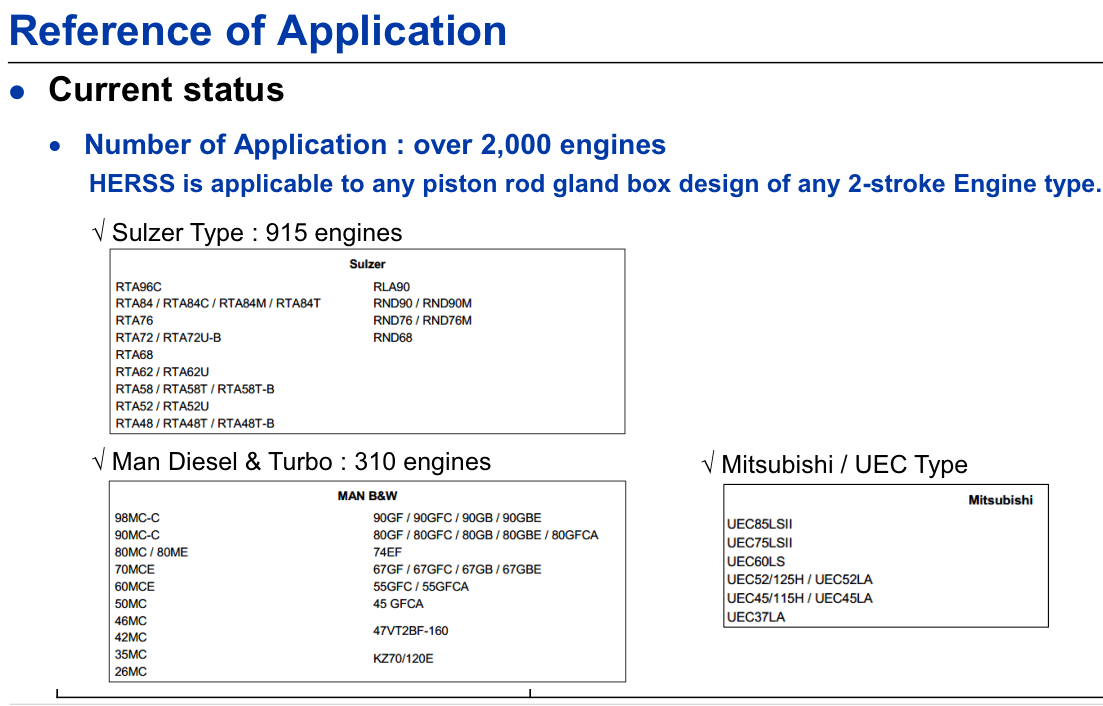Select the 'UEC75LSII' entry
This screenshot has width=1103, height=706.
coord(760,544)
